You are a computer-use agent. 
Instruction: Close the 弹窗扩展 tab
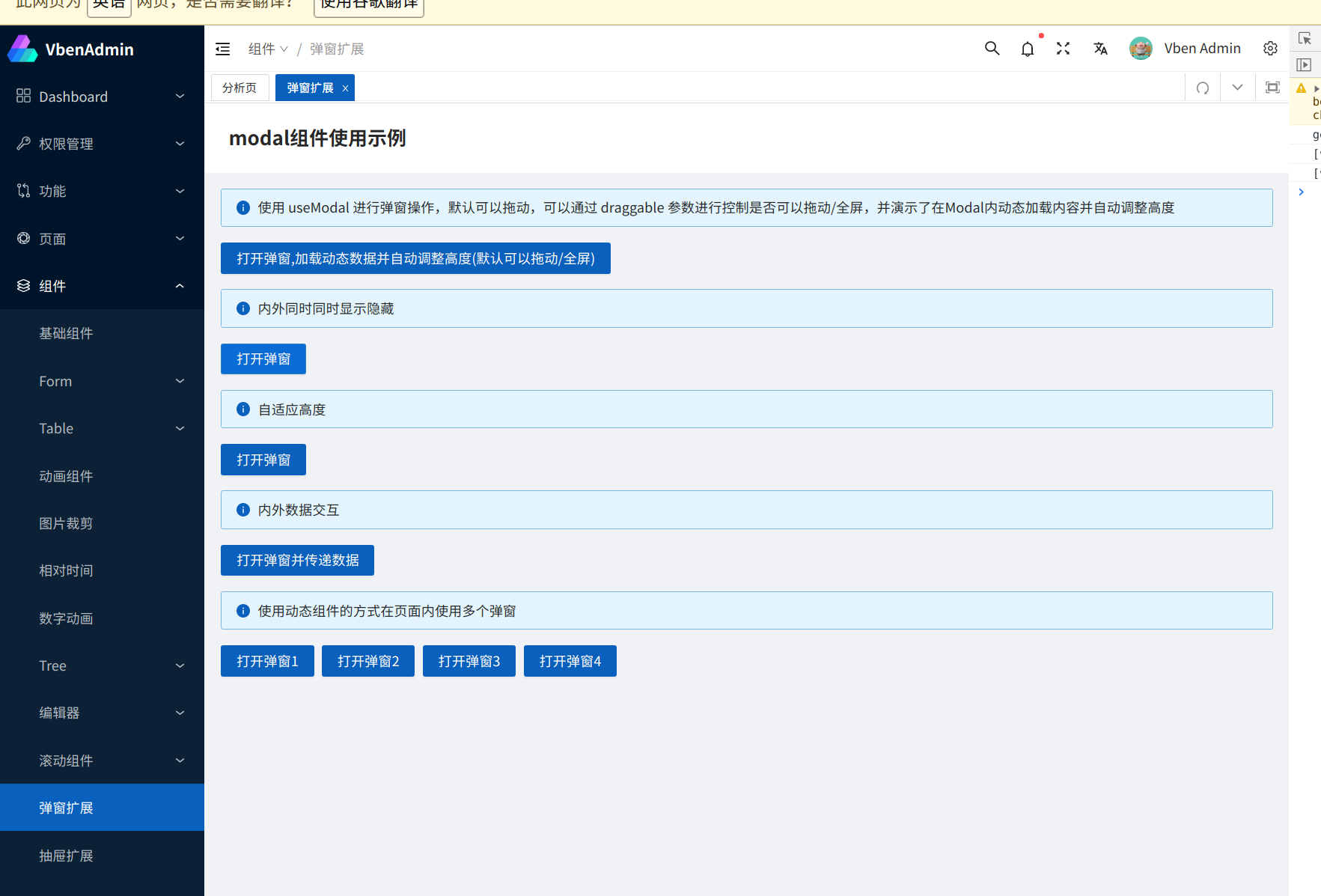click(x=345, y=88)
